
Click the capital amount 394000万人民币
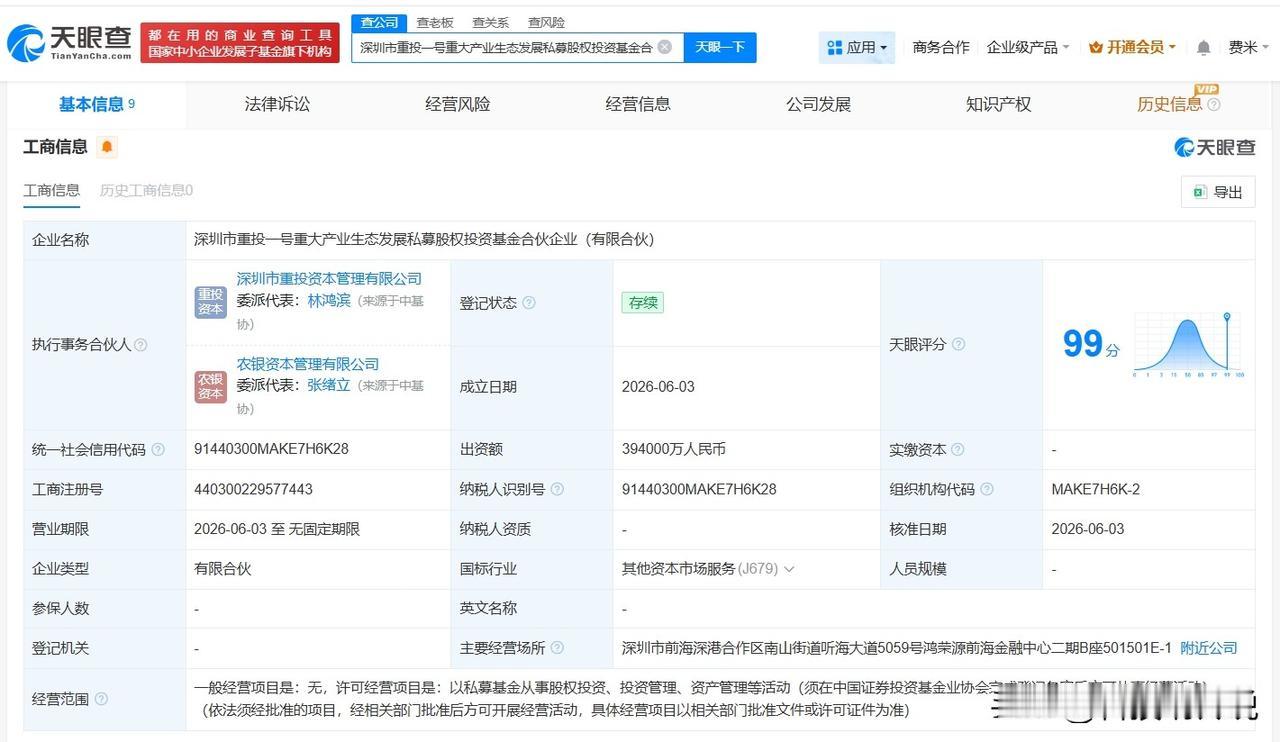click(674, 449)
